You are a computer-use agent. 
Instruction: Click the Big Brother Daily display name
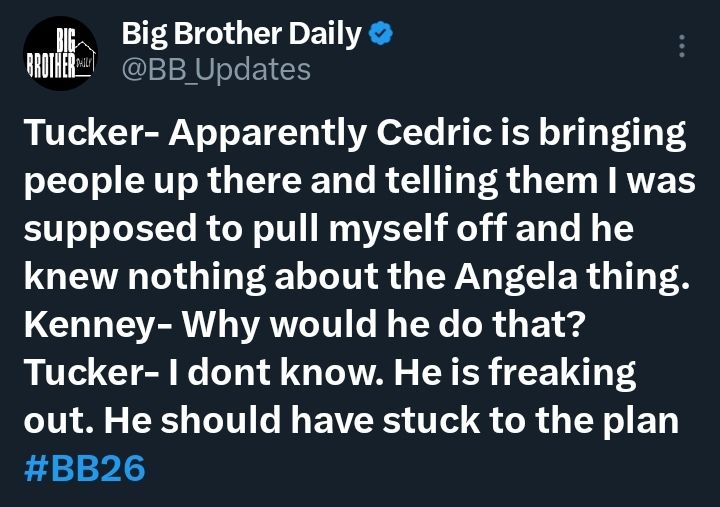pyautogui.click(x=242, y=34)
